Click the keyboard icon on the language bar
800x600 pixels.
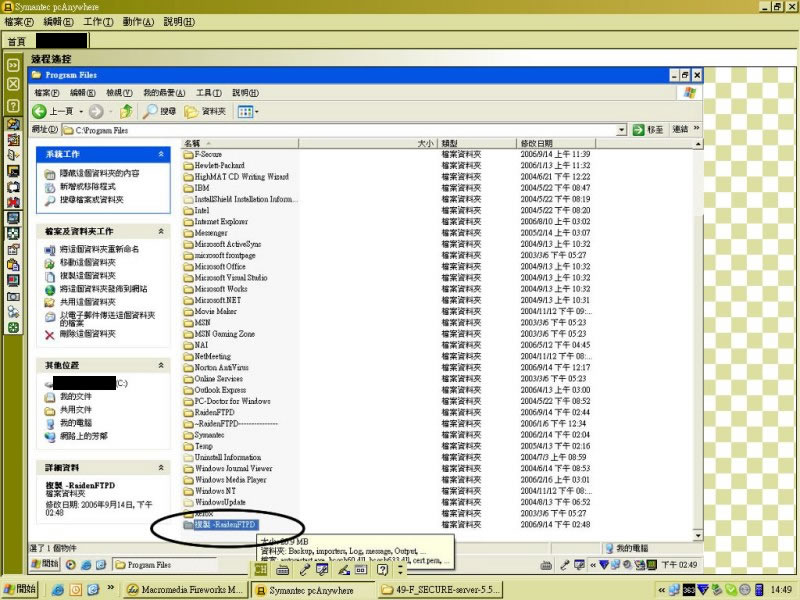click(282, 569)
